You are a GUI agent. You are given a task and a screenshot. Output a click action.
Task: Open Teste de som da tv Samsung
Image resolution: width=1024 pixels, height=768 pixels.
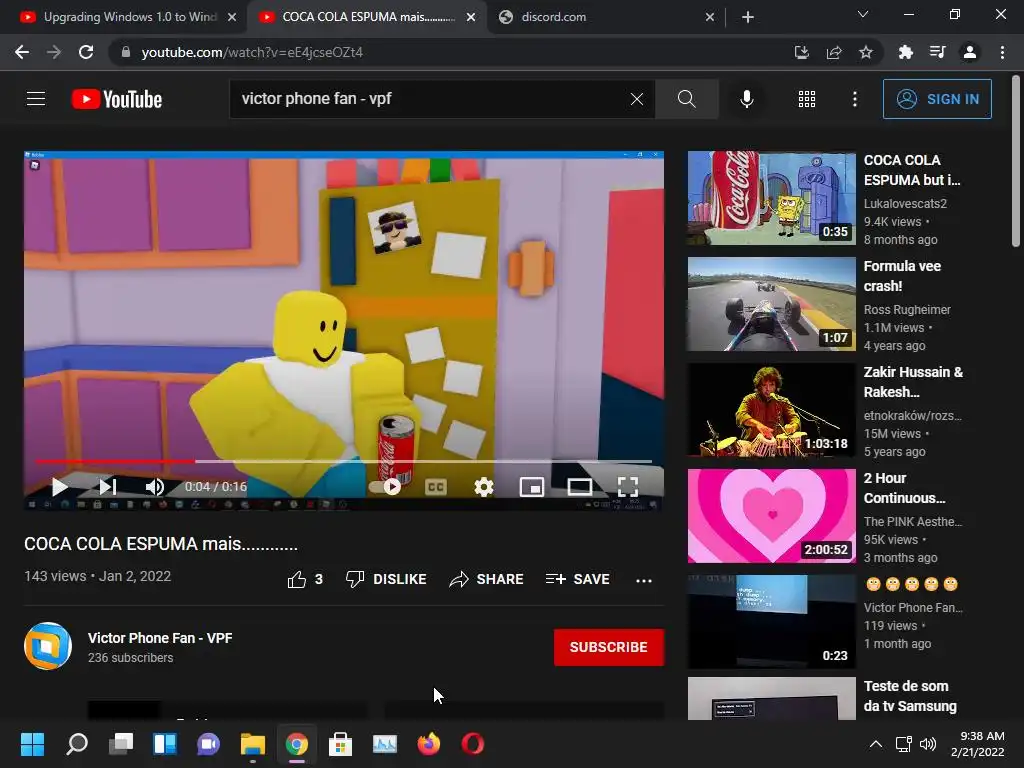(910, 696)
